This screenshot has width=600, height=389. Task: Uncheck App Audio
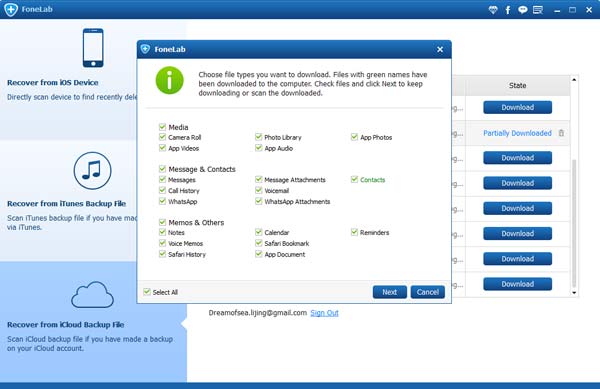[258, 148]
